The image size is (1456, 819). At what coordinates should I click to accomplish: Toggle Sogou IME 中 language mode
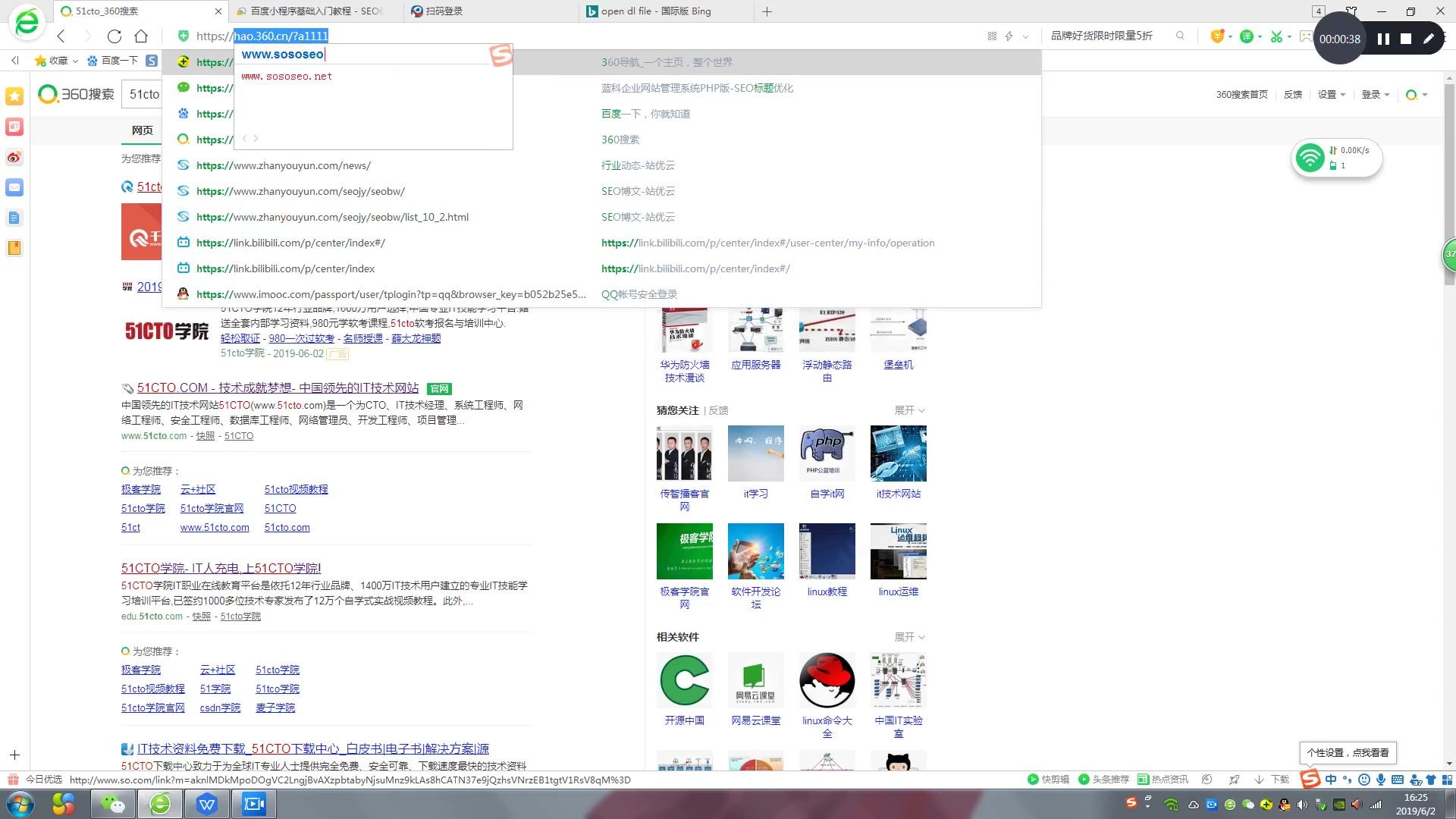pyautogui.click(x=1331, y=780)
